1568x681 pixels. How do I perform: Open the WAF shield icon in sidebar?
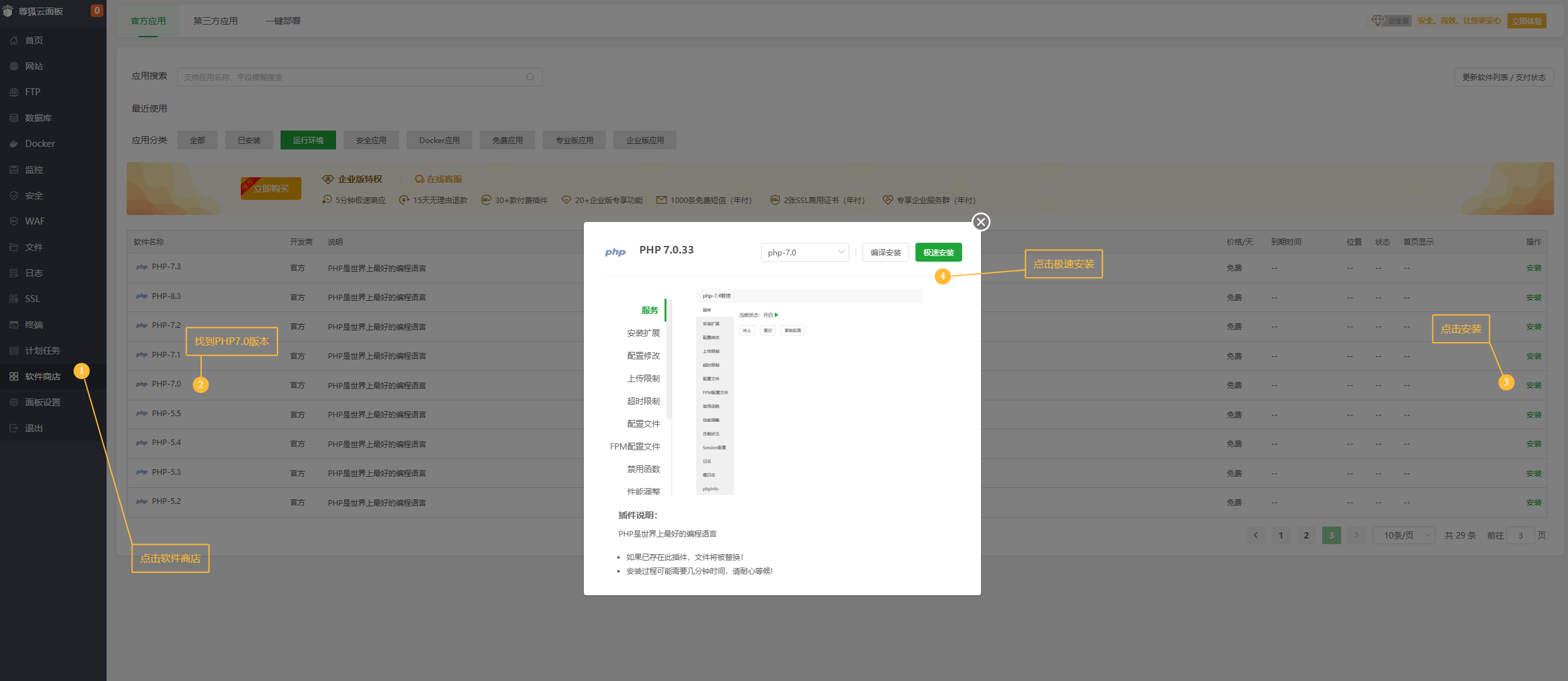click(14, 221)
